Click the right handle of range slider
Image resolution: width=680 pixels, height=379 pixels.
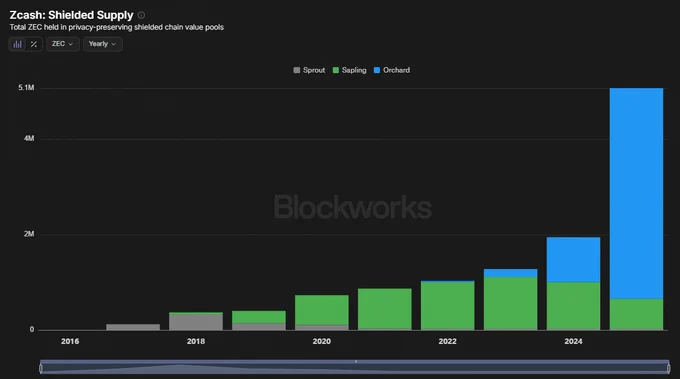(668, 368)
